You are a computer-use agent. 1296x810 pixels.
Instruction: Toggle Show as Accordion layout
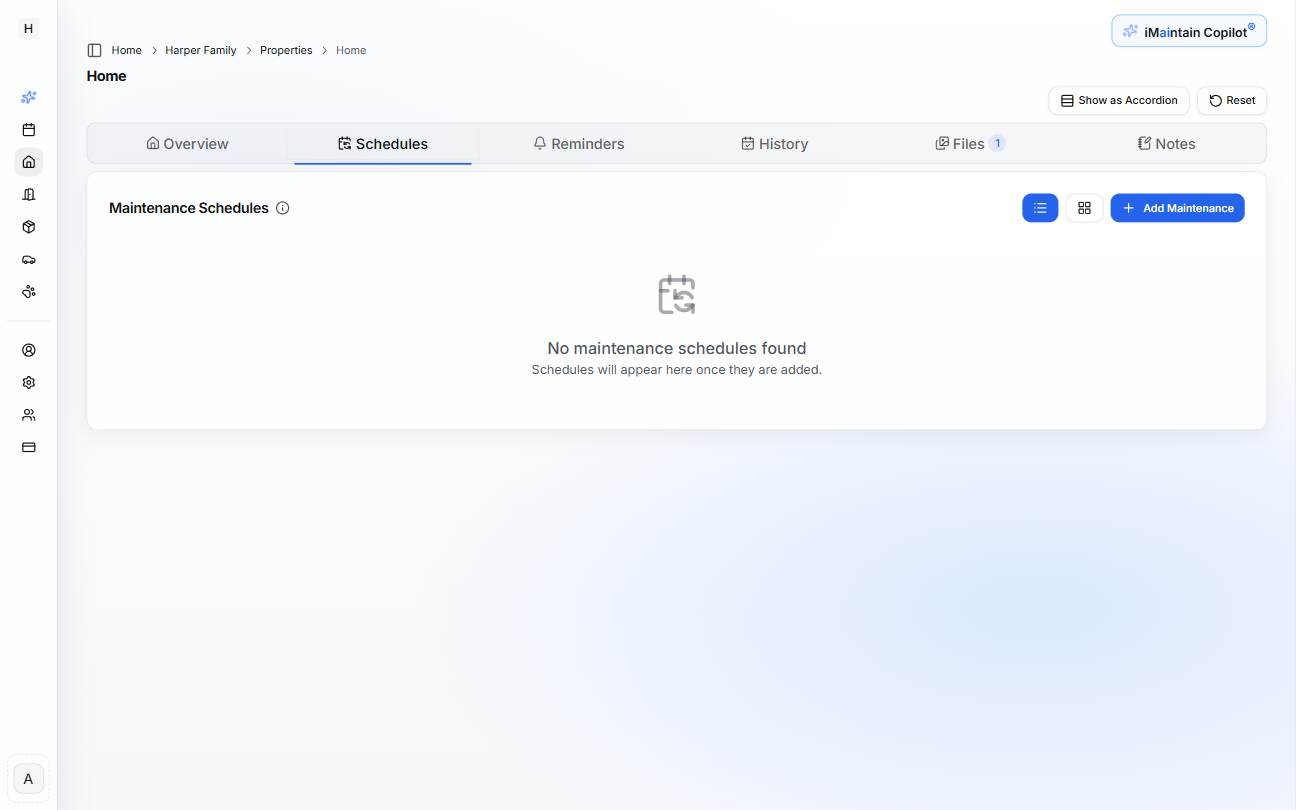pos(1118,100)
